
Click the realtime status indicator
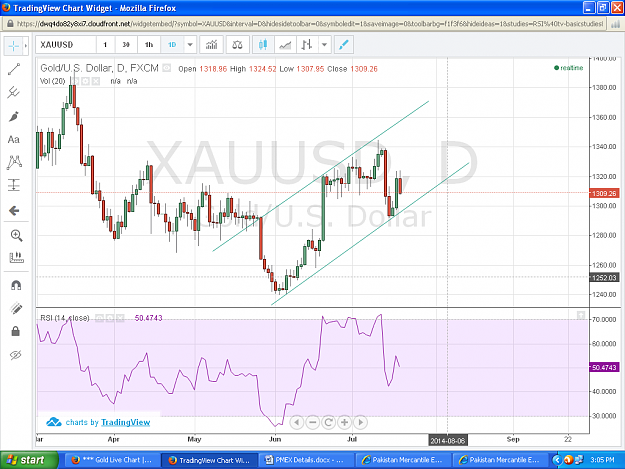point(568,68)
